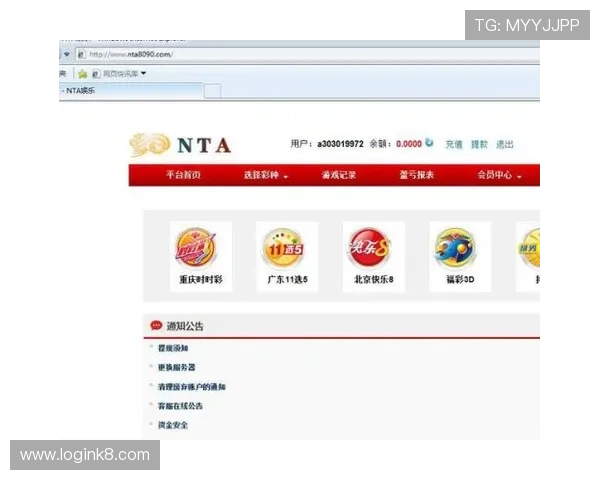
Task: Click the 提款 withdraw link
Action: pyautogui.click(x=479, y=144)
